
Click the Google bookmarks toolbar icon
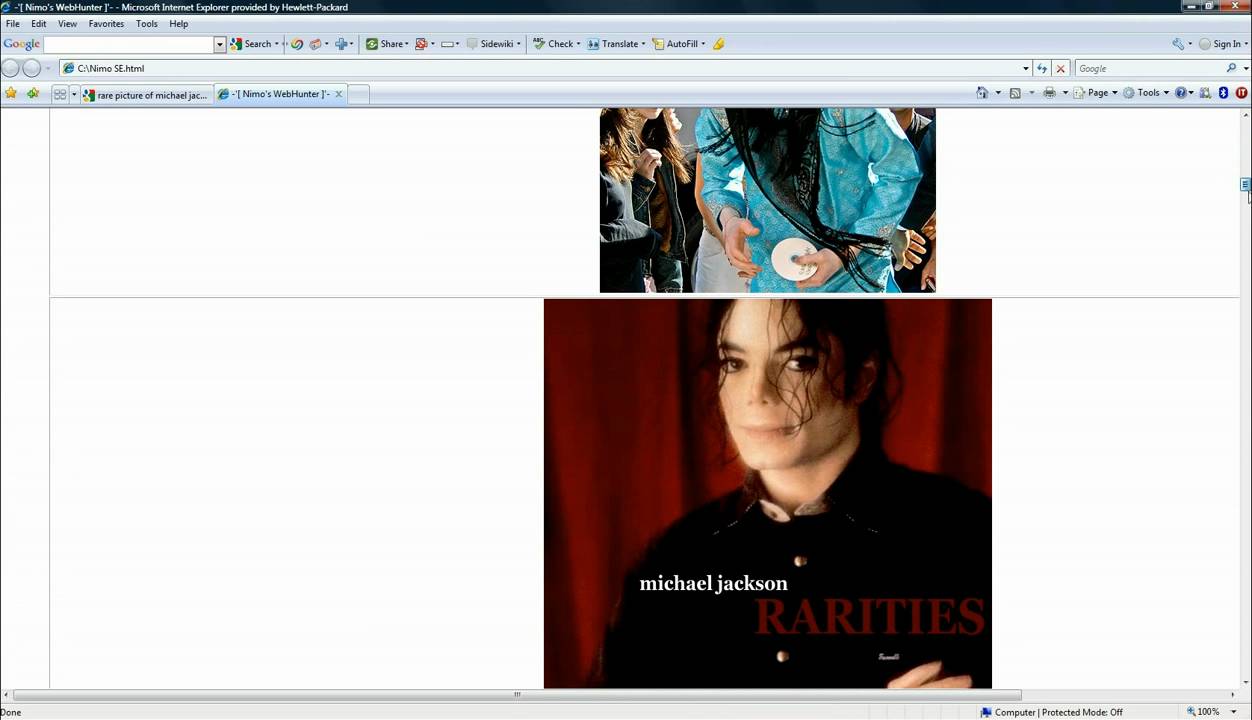click(316, 44)
